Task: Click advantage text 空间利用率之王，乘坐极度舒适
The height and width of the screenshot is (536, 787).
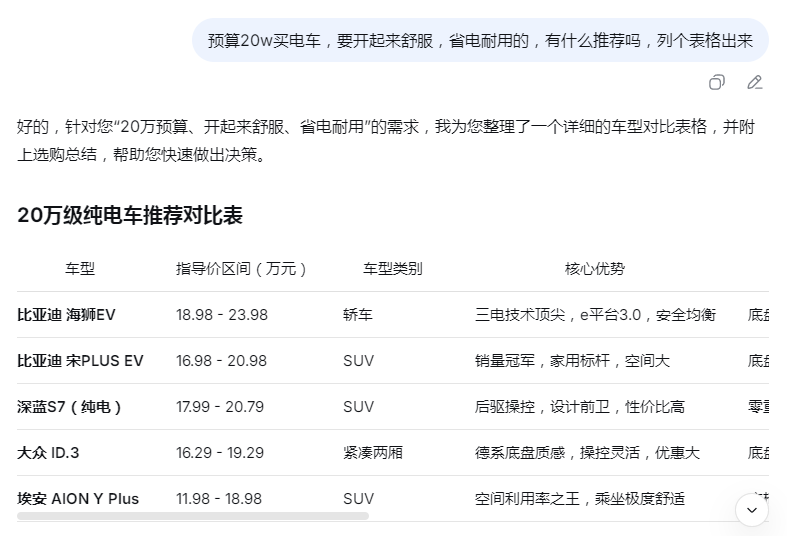Action: coord(580,499)
